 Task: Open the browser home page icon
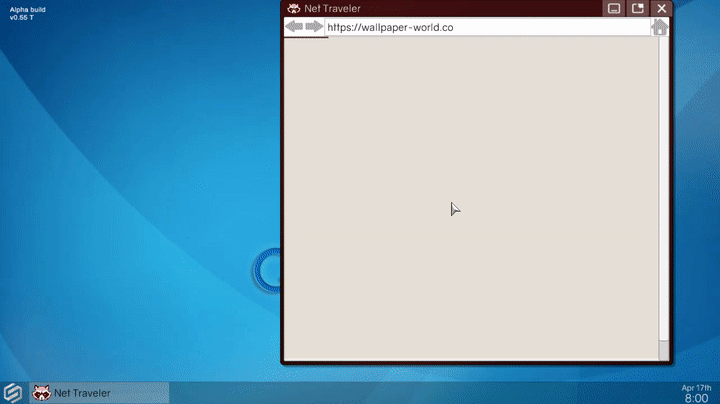pos(659,27)
